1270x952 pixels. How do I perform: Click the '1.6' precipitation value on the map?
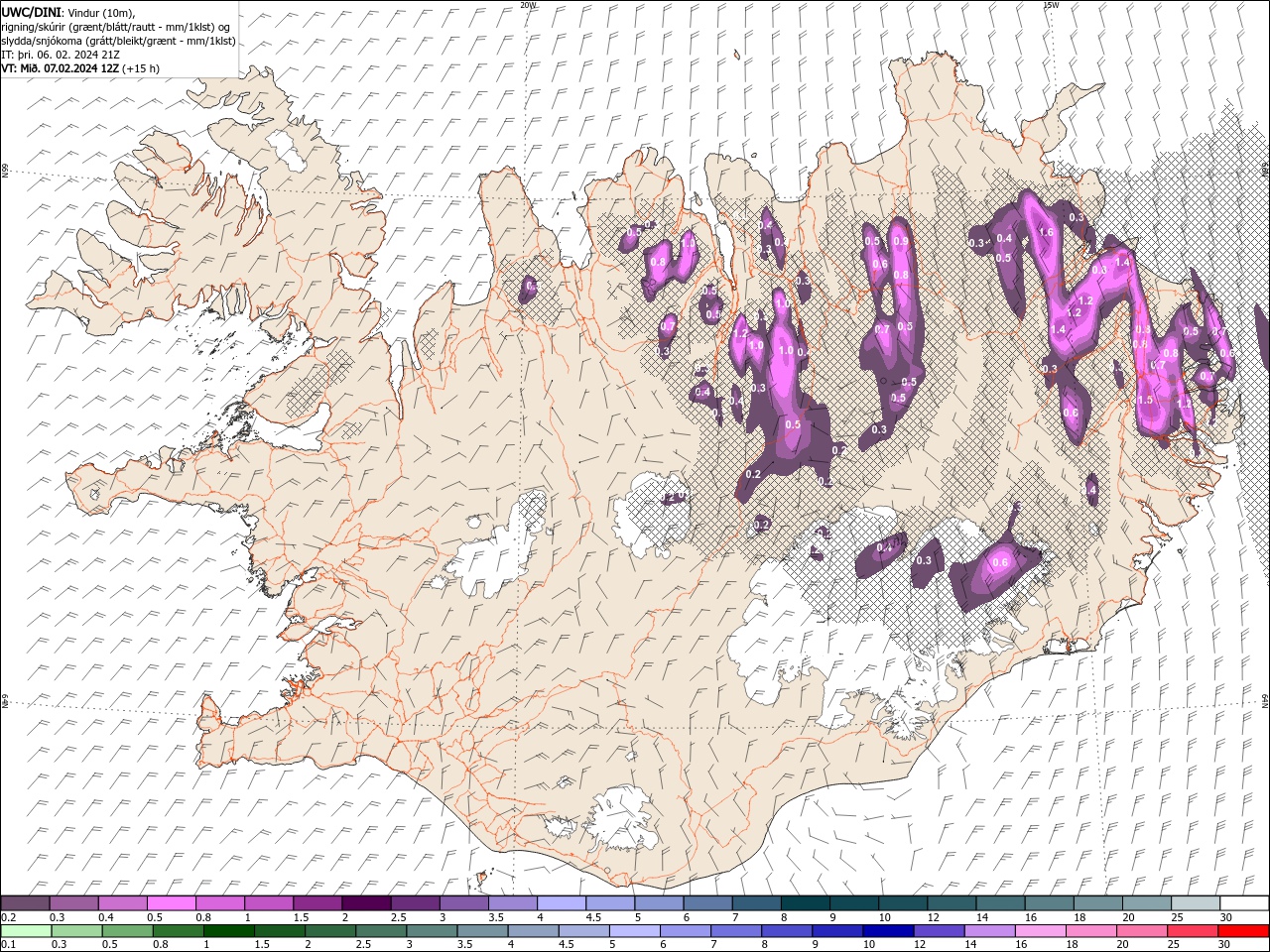1046,232
